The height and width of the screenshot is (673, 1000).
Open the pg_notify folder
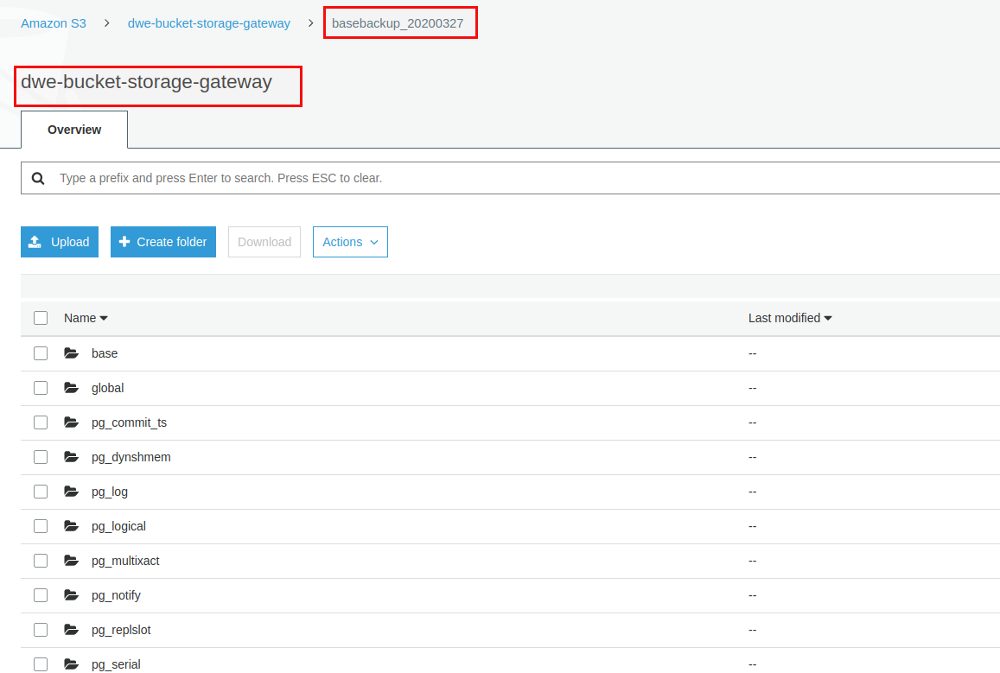click(x=116, y=595)
